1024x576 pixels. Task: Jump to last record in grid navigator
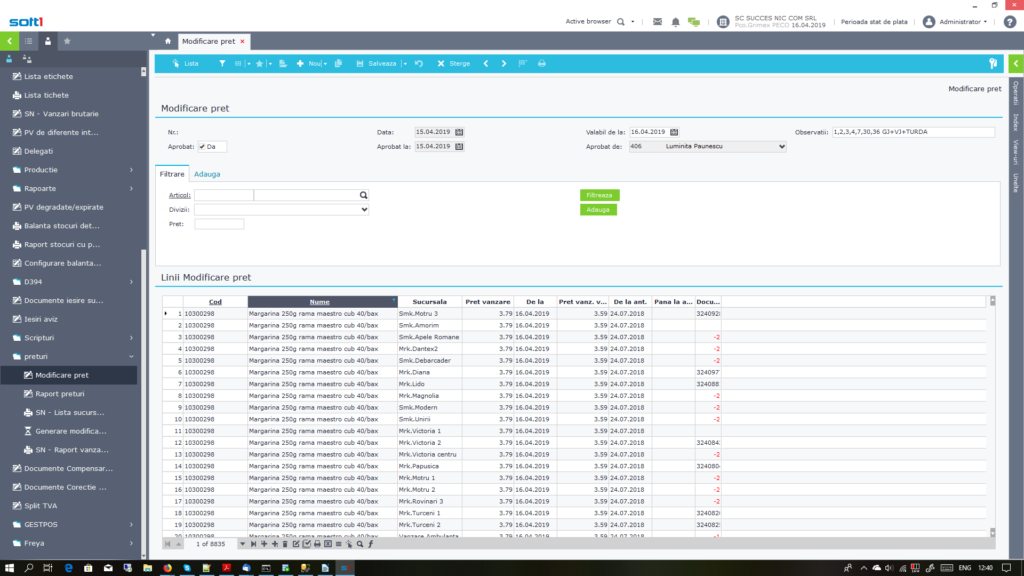point(253,543)
